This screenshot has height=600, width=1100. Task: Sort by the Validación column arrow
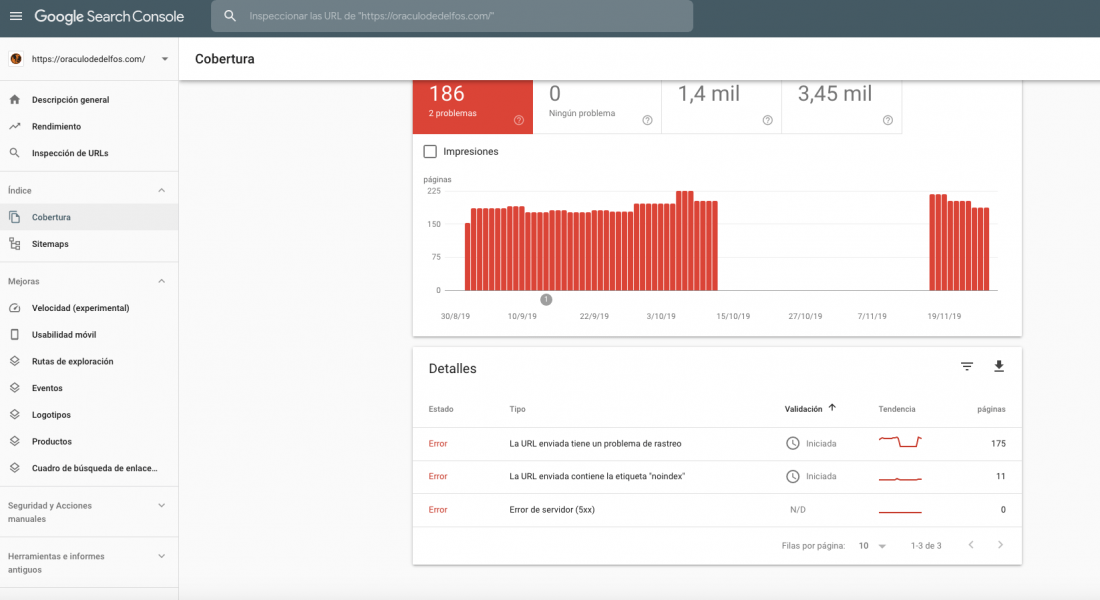[832, 408]
